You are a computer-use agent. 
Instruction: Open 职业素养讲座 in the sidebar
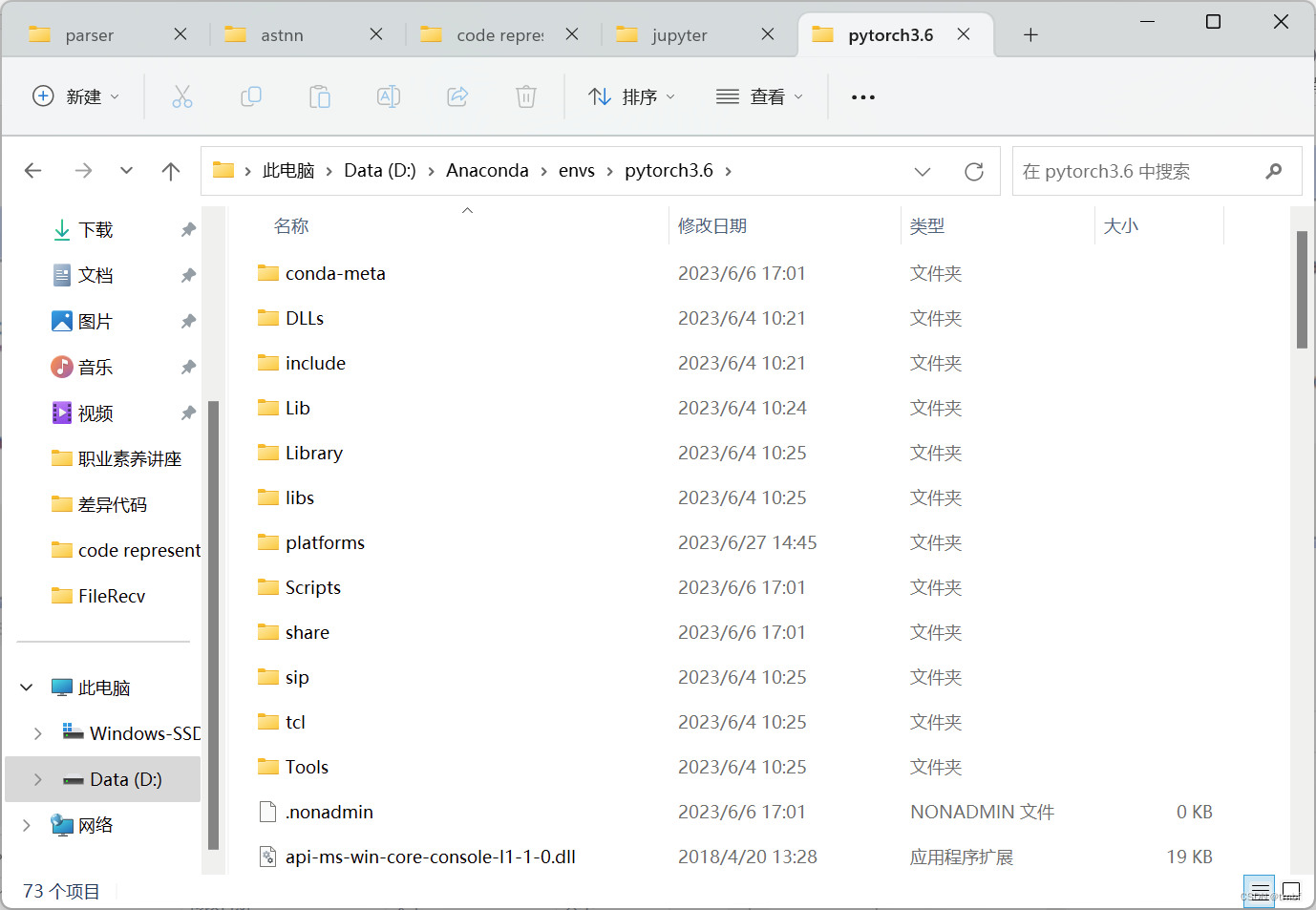click(129, 458)
